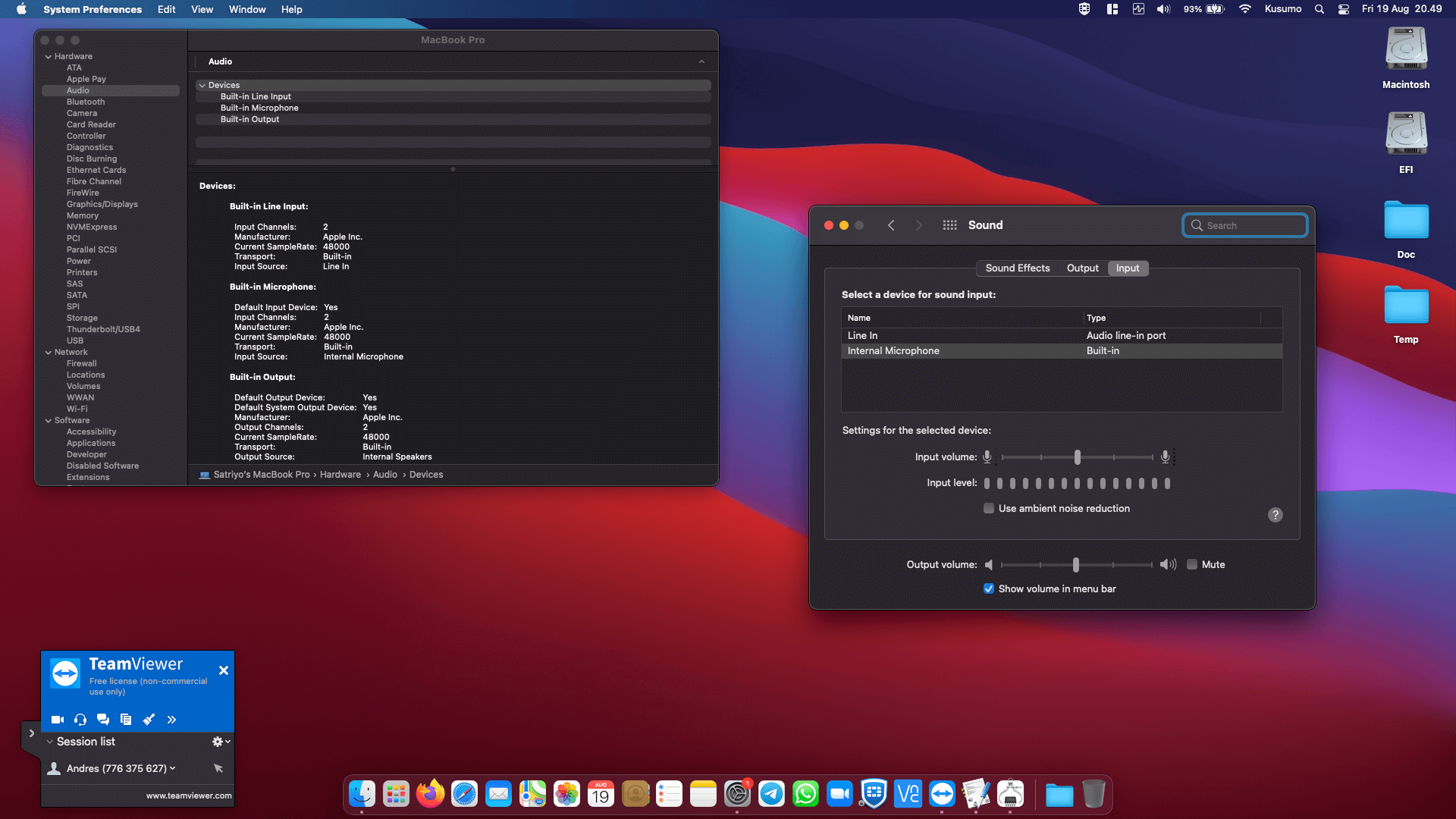The height and width of the screenshot is (819, 1456).
Task: Toggle the Mute checkbox
Action: (1192, 564)
